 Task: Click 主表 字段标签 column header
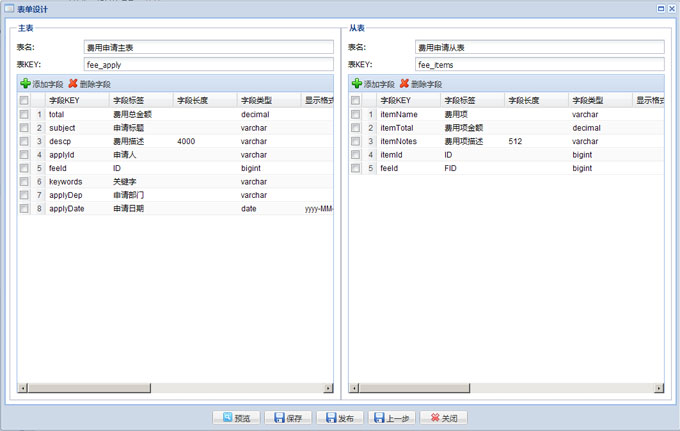141,100
